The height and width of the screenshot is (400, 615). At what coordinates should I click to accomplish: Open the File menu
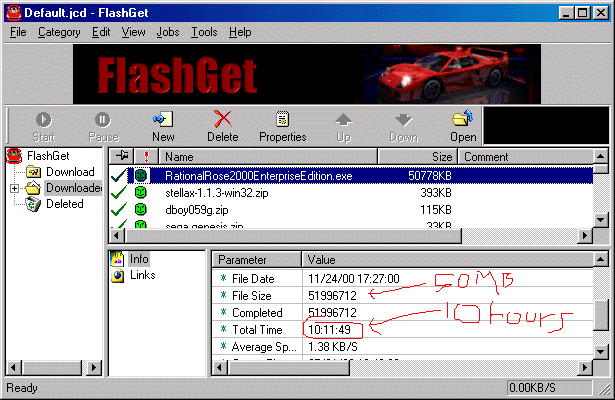pyautogui.click(x=18, y=32)
